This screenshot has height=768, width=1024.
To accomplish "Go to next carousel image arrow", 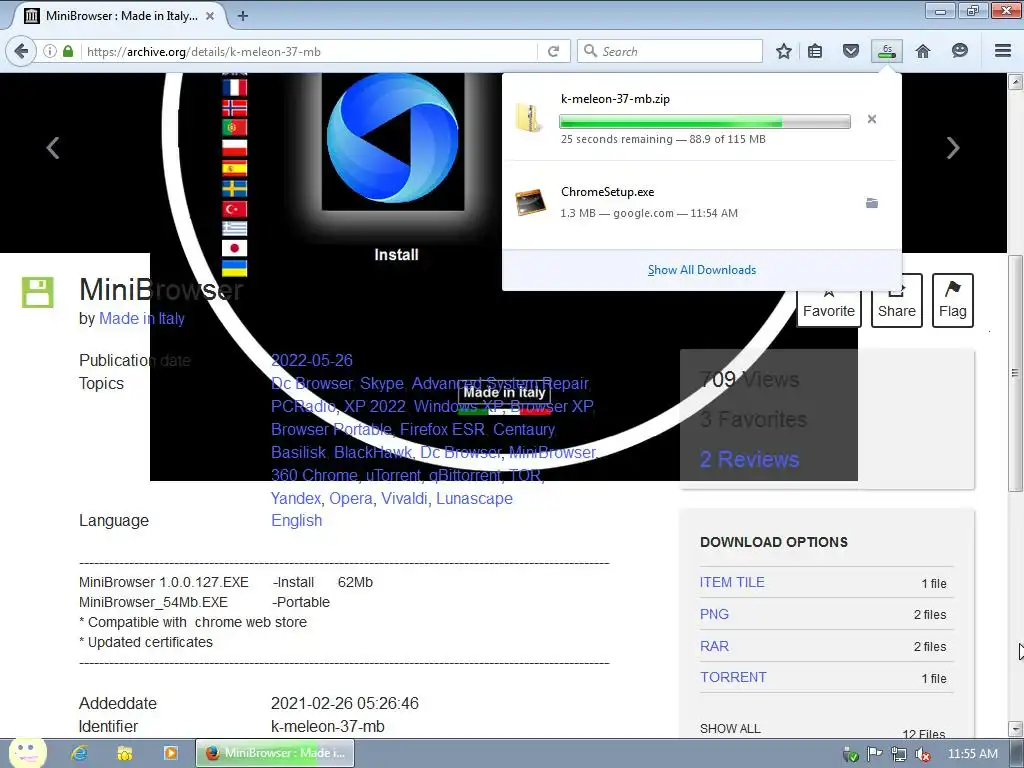I will click(x=953, y=148).
